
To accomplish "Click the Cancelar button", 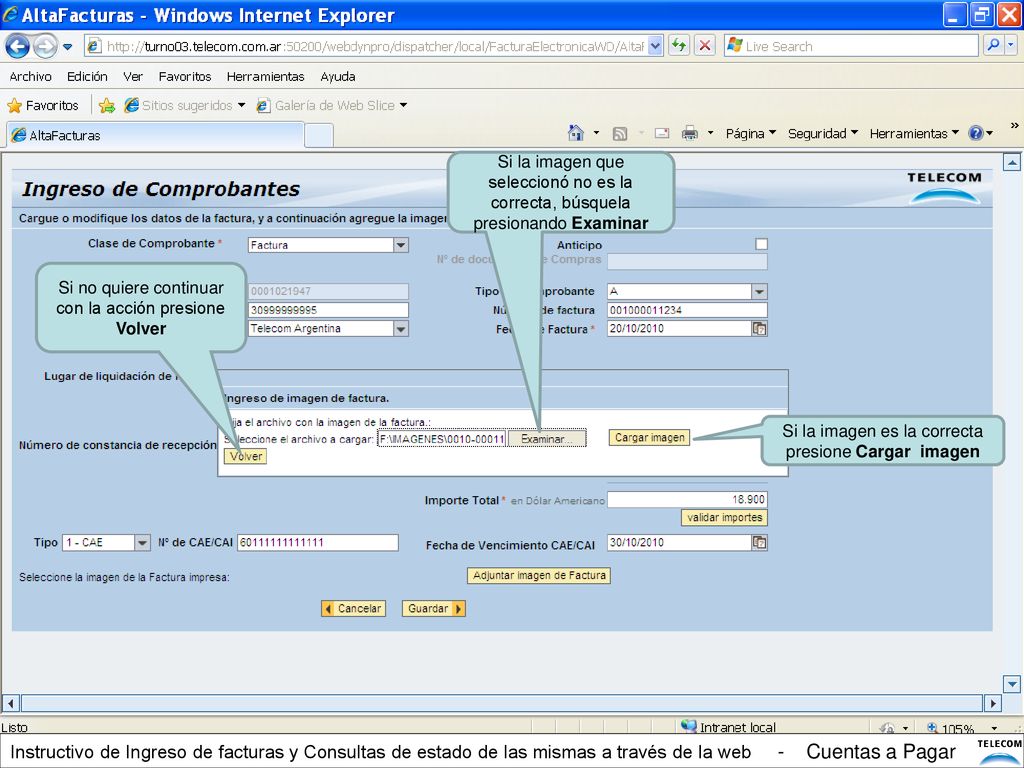I will pyautogui.click(x=353, y=608).
